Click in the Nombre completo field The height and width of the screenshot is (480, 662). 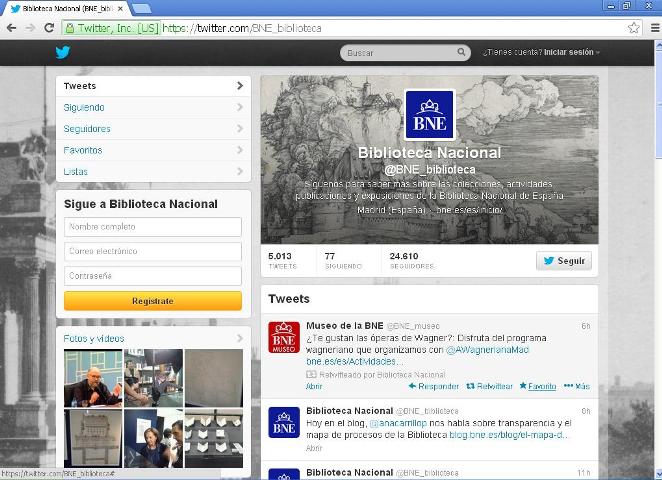pos(153,227)
